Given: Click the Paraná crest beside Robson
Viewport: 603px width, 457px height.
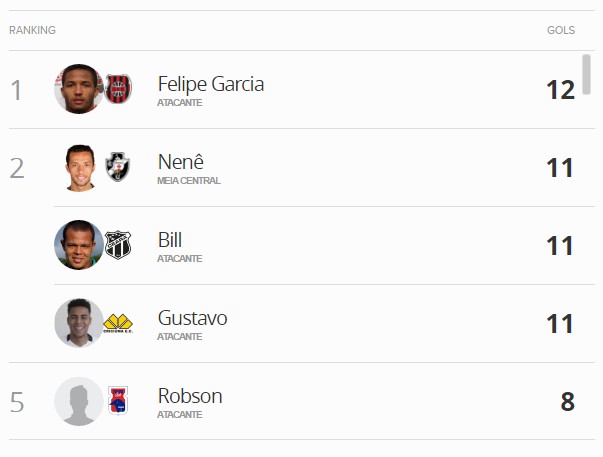Looking at the screenshot, I should (x=118, y=401).
